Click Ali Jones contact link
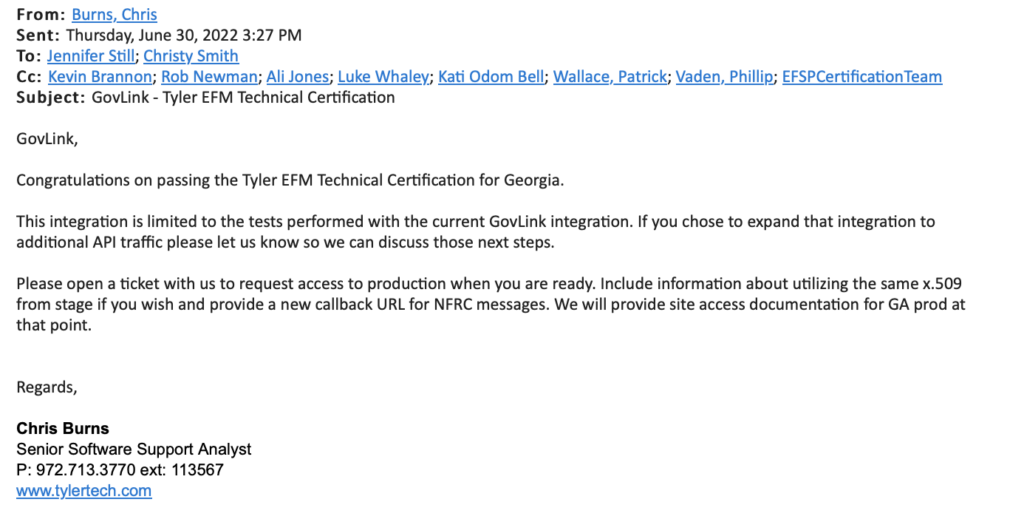 (297, 77)
